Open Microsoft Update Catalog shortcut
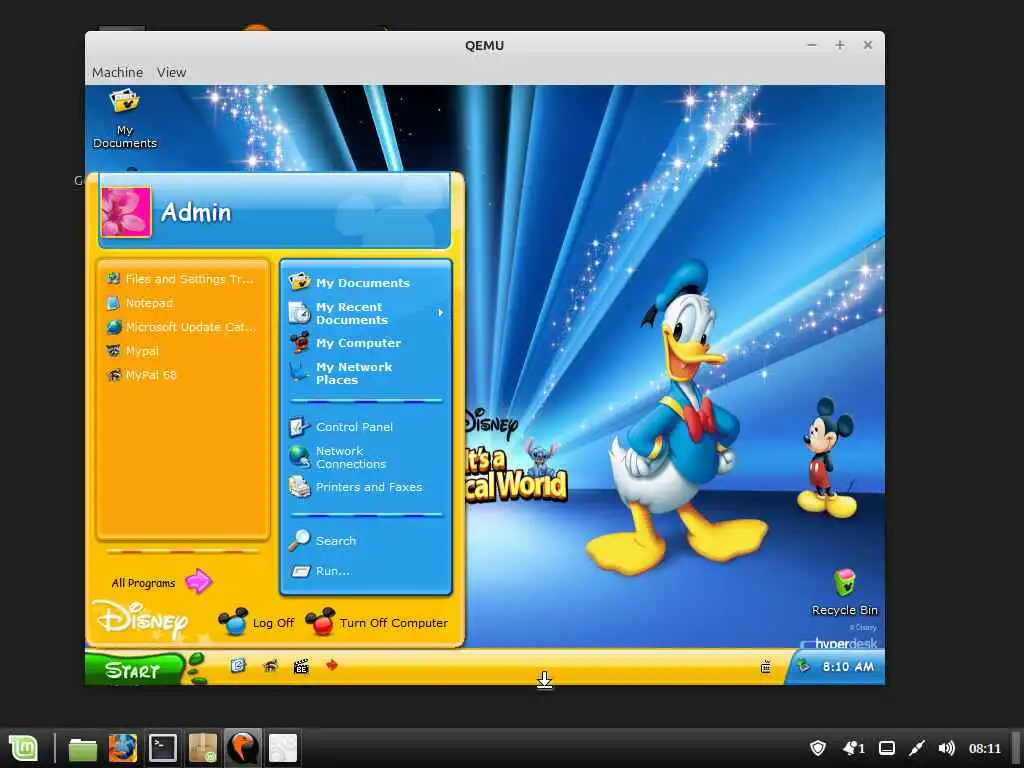The width and height of the screenshot is (1024, 768). click(x=182, y=327)
